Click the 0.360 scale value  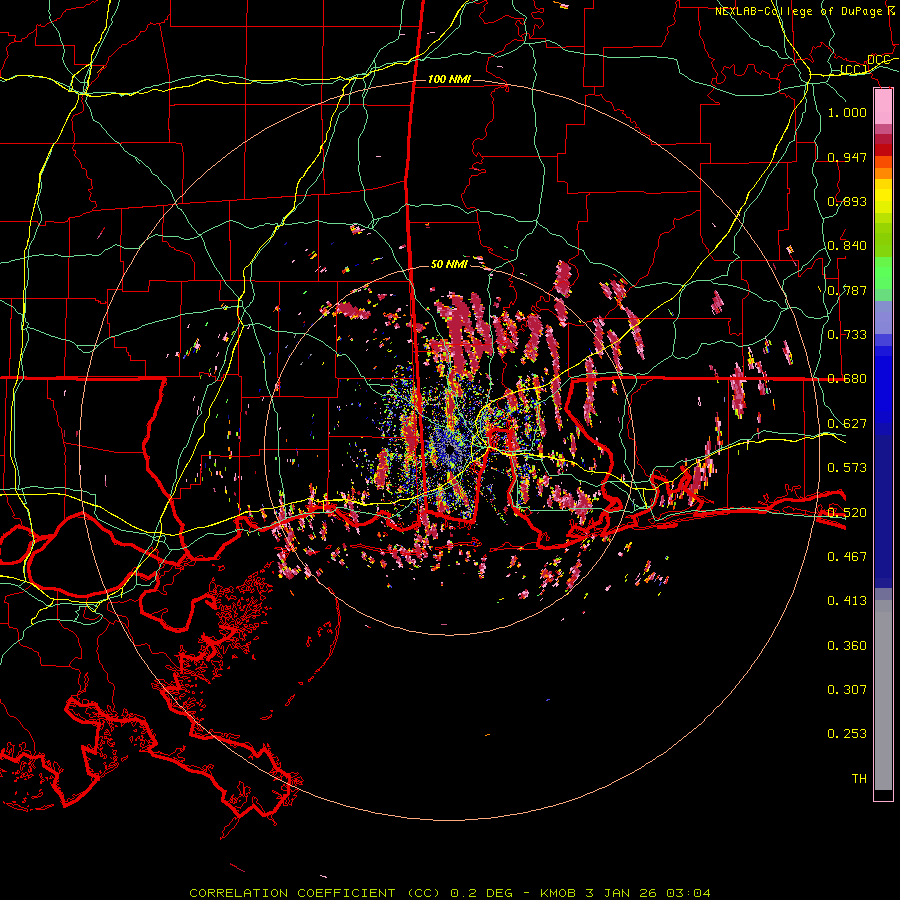[847, 646]
